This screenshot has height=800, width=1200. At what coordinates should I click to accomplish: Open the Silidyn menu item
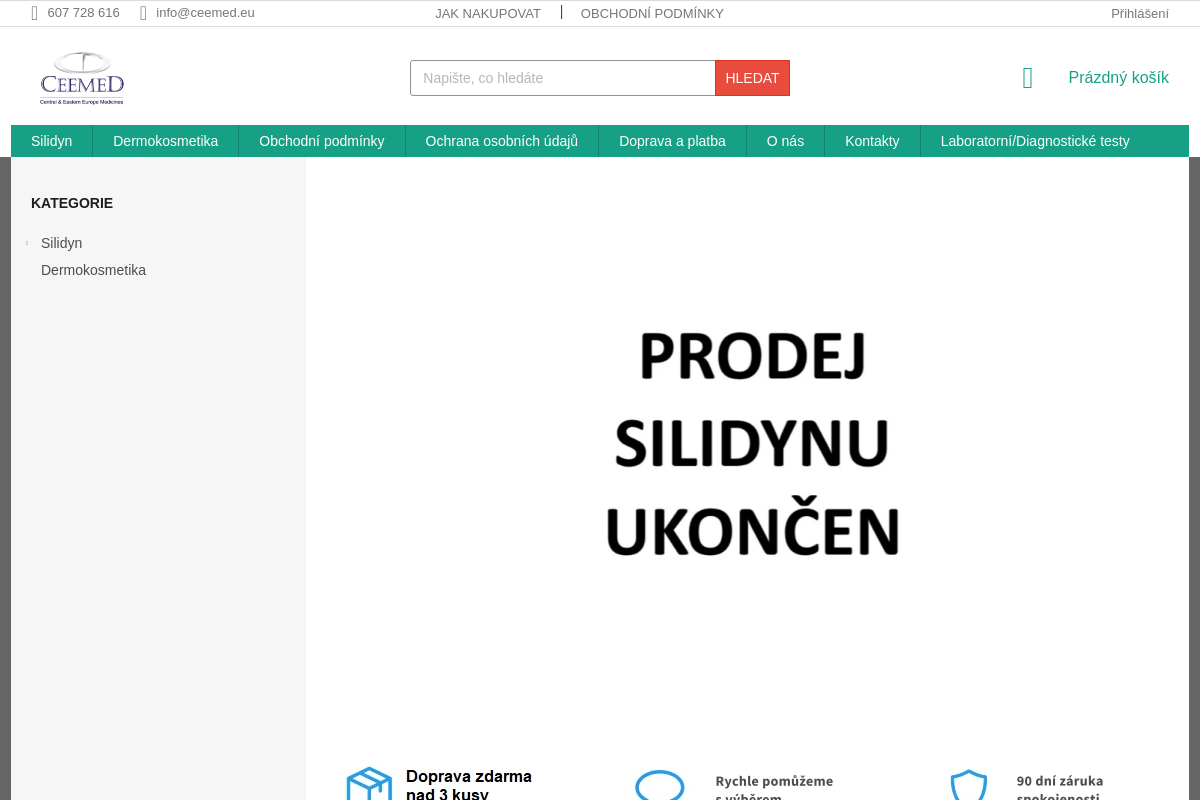[x=52, y=141]
